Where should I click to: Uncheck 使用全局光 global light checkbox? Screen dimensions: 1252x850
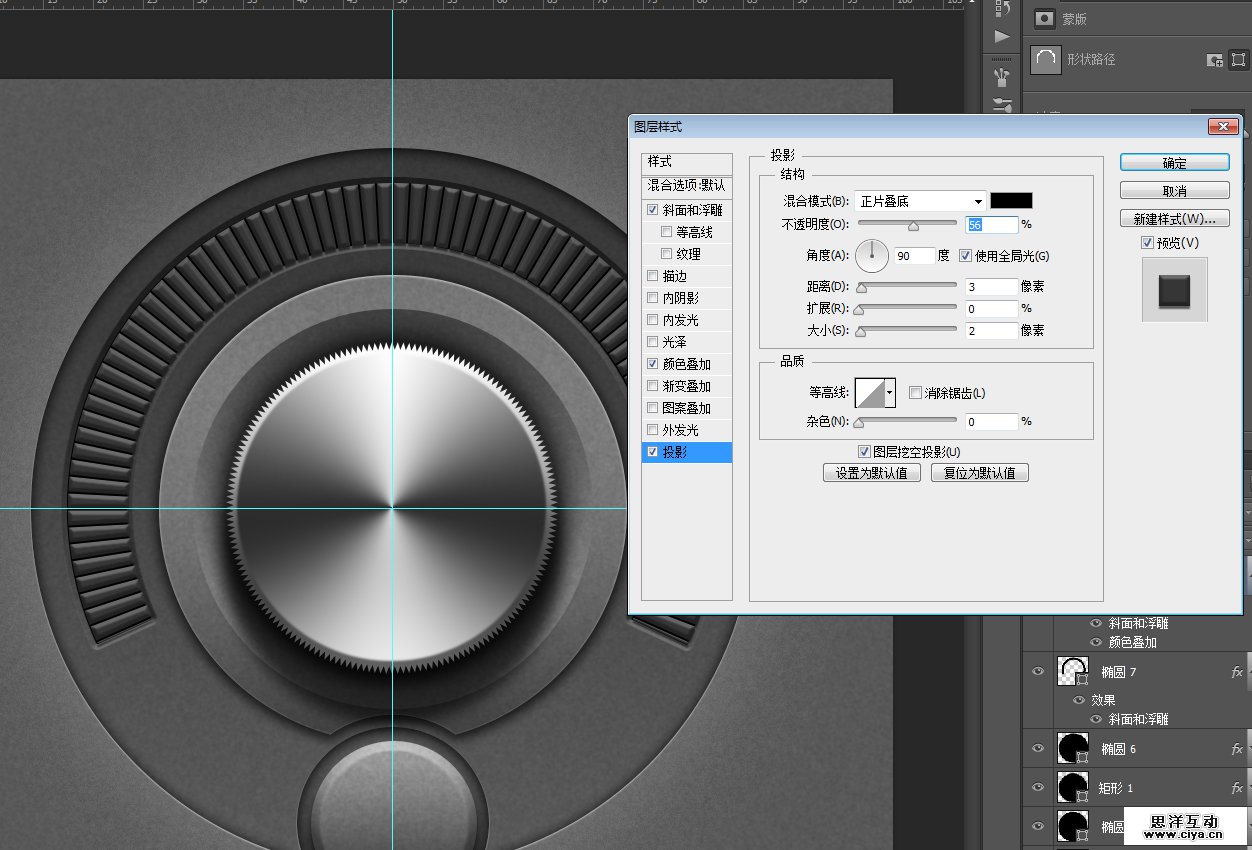point(966,256)
